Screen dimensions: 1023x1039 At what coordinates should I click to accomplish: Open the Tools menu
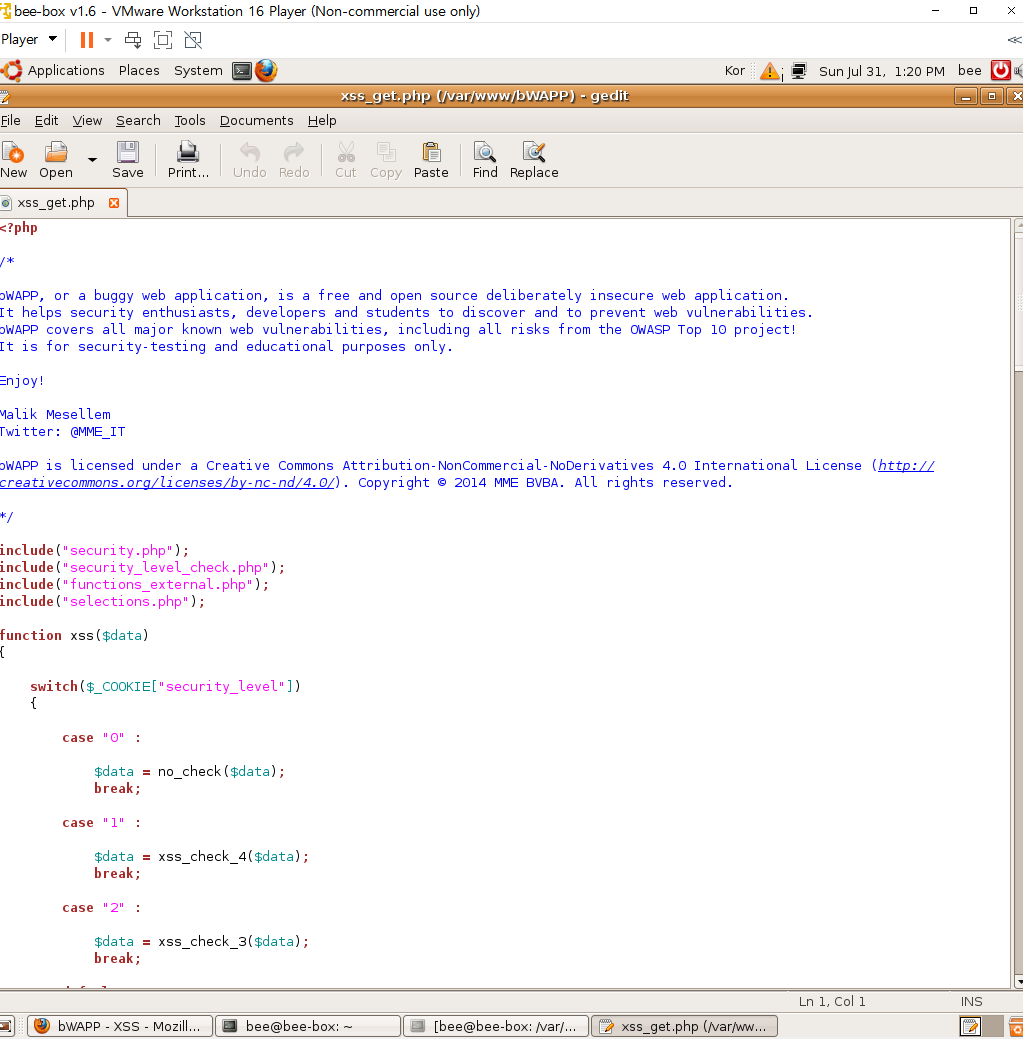(189, 121)
